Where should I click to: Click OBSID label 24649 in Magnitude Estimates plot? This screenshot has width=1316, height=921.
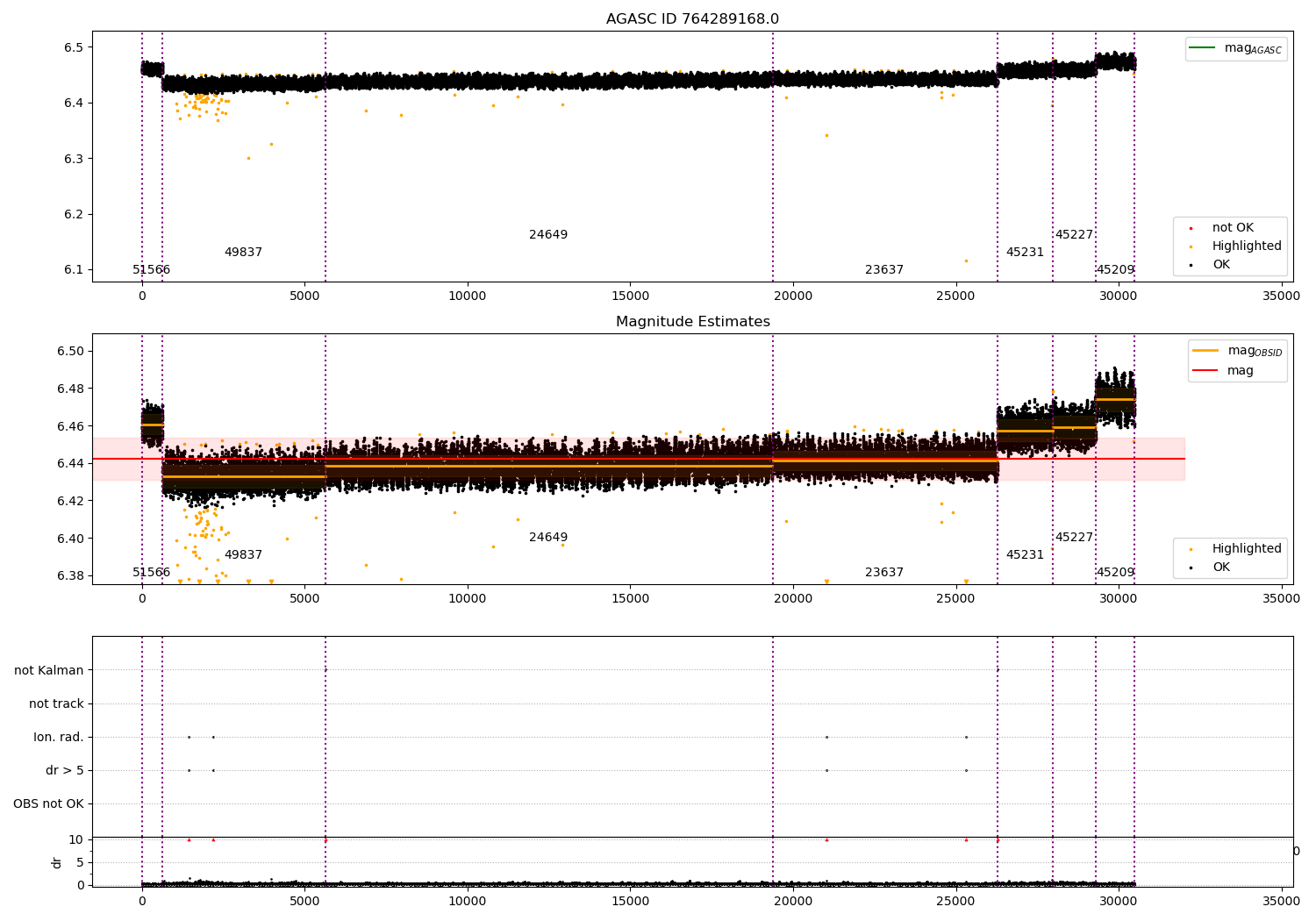(x=548, y=538)
